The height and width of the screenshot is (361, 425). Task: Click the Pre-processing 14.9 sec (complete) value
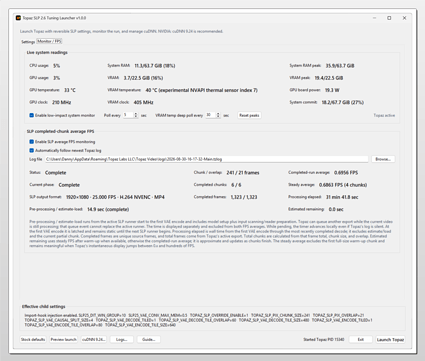coord(108,209)
